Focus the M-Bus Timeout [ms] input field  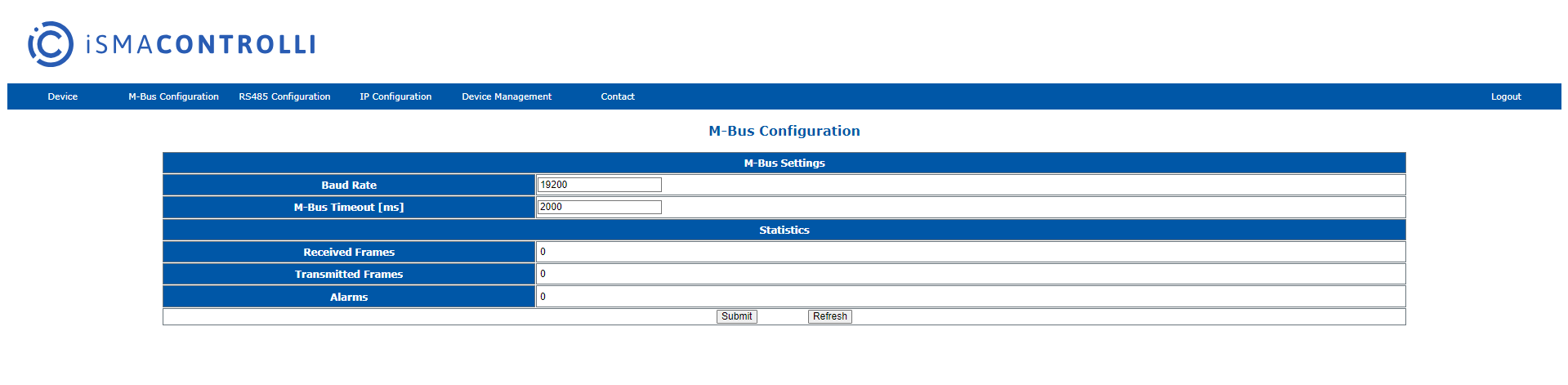point(600,207)
